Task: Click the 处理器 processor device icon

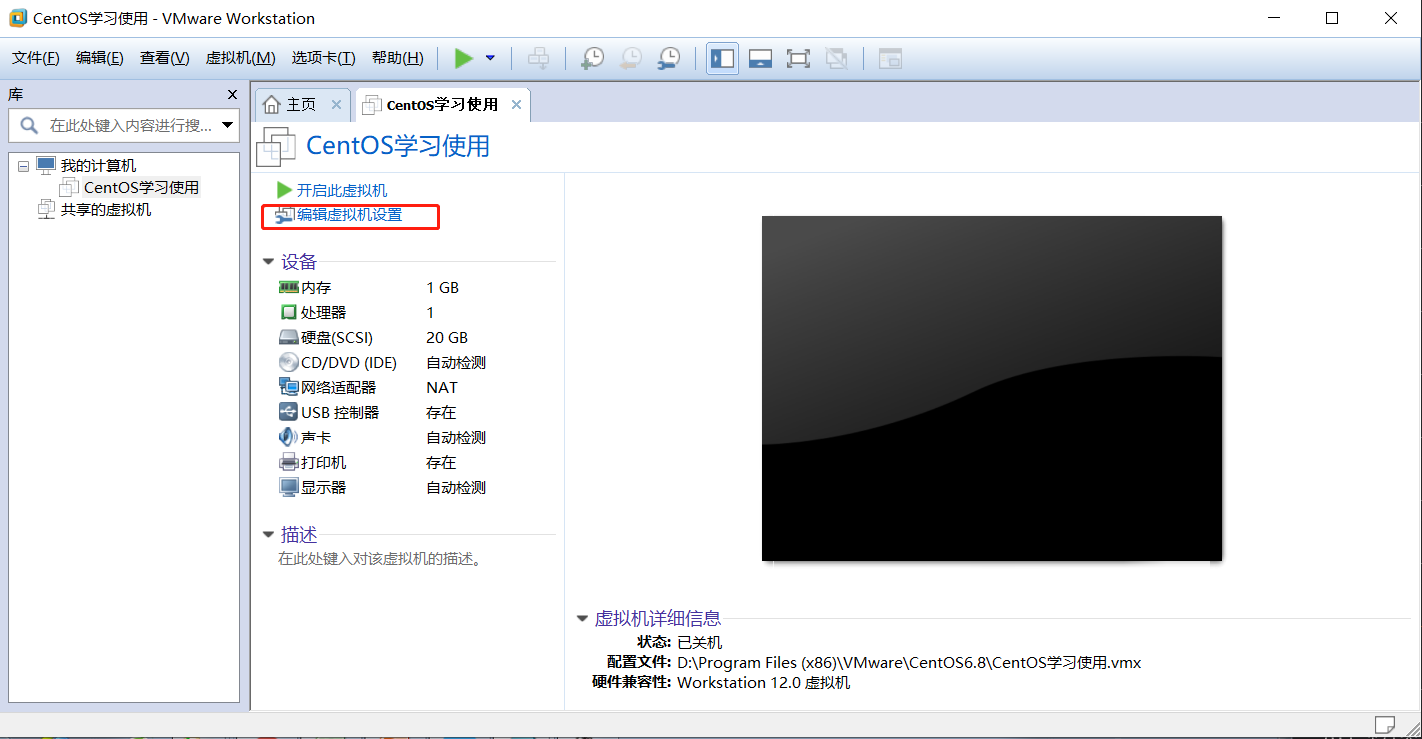Action: tap(289, 312)
